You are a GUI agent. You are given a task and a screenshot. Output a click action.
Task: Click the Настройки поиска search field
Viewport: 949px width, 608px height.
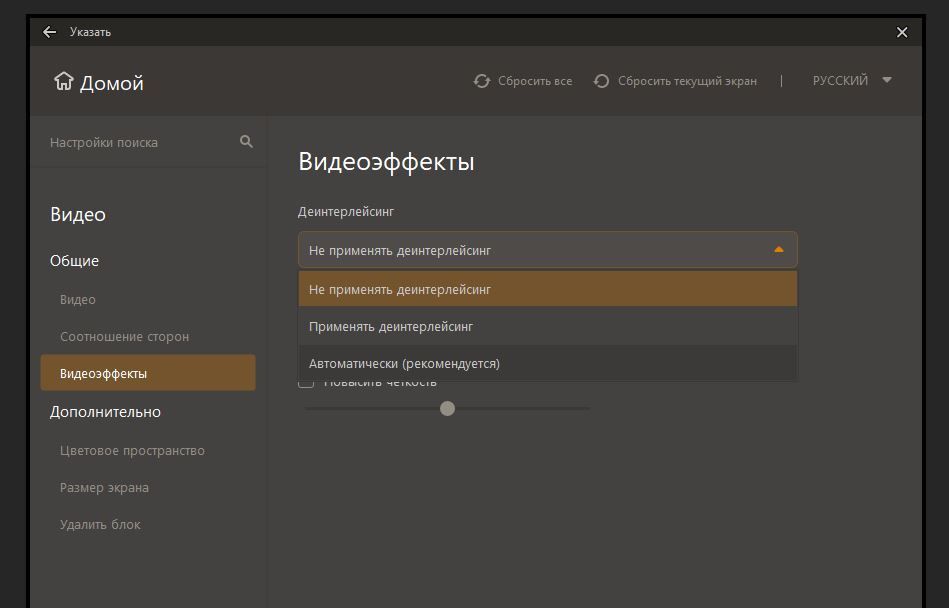tap(143, 142)
